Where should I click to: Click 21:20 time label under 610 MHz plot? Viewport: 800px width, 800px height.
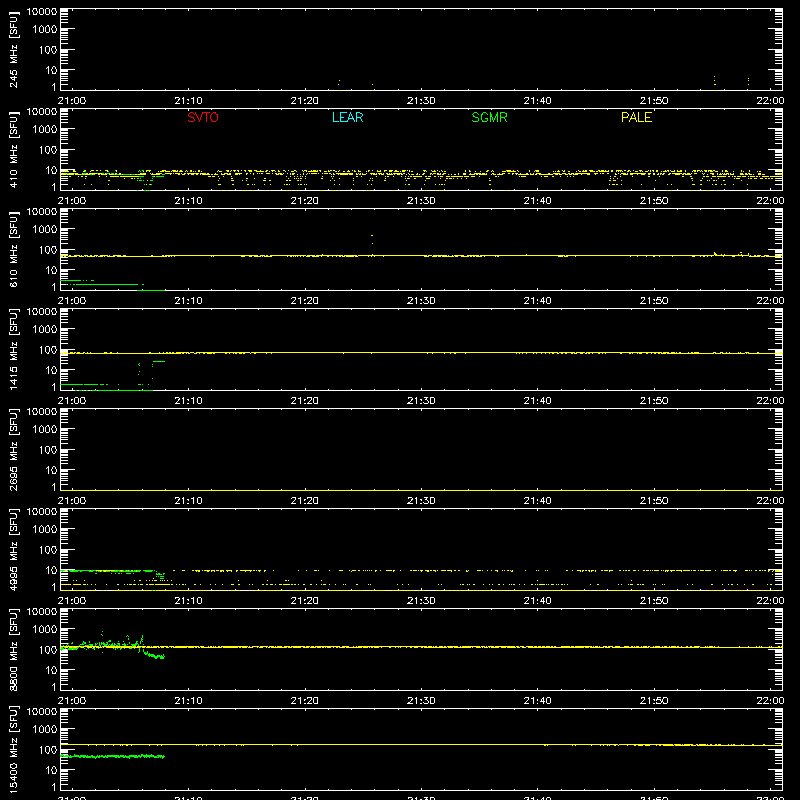click(x=305, y=301)
